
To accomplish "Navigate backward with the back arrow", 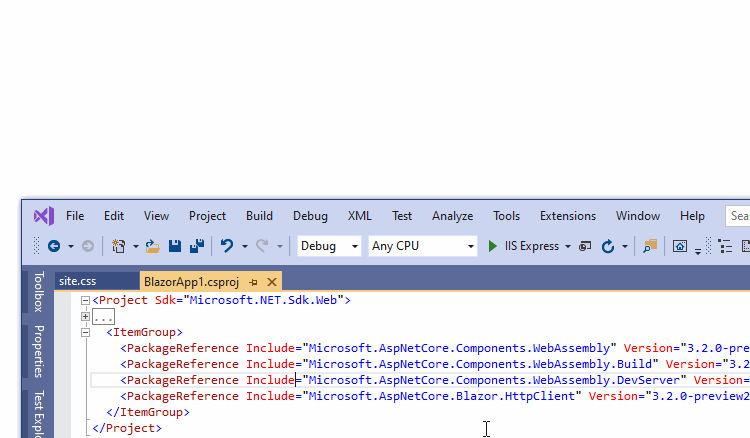I will coord(54,246).
